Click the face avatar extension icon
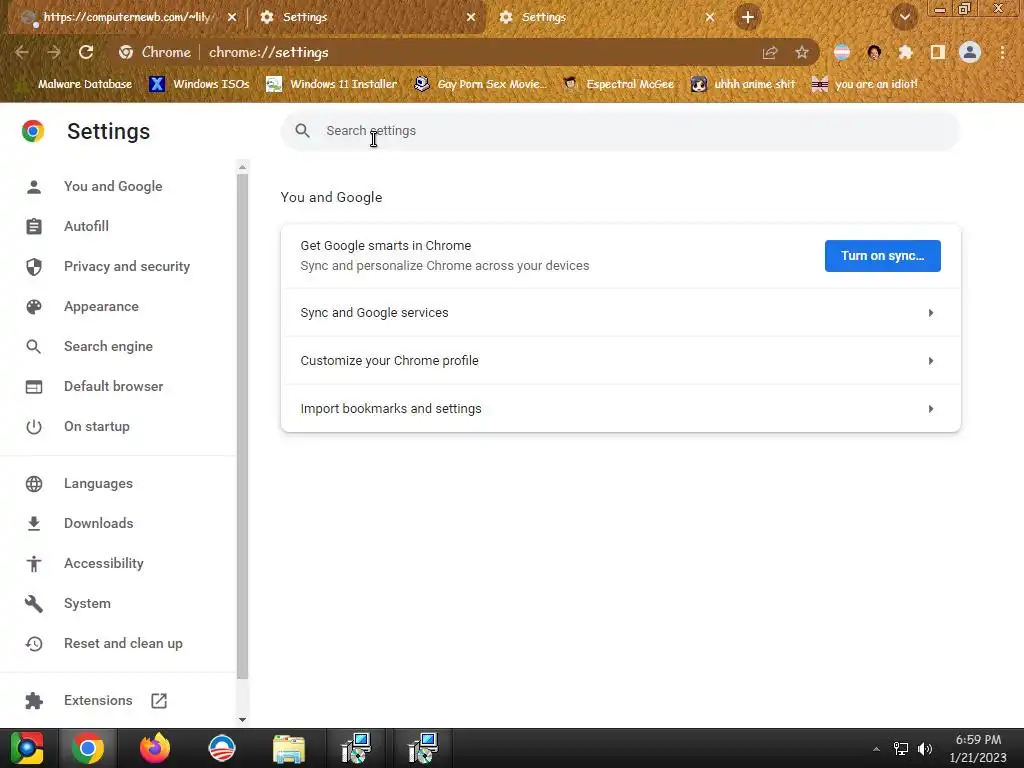The height and width of the screenshot is (768, 1024). 874,52
